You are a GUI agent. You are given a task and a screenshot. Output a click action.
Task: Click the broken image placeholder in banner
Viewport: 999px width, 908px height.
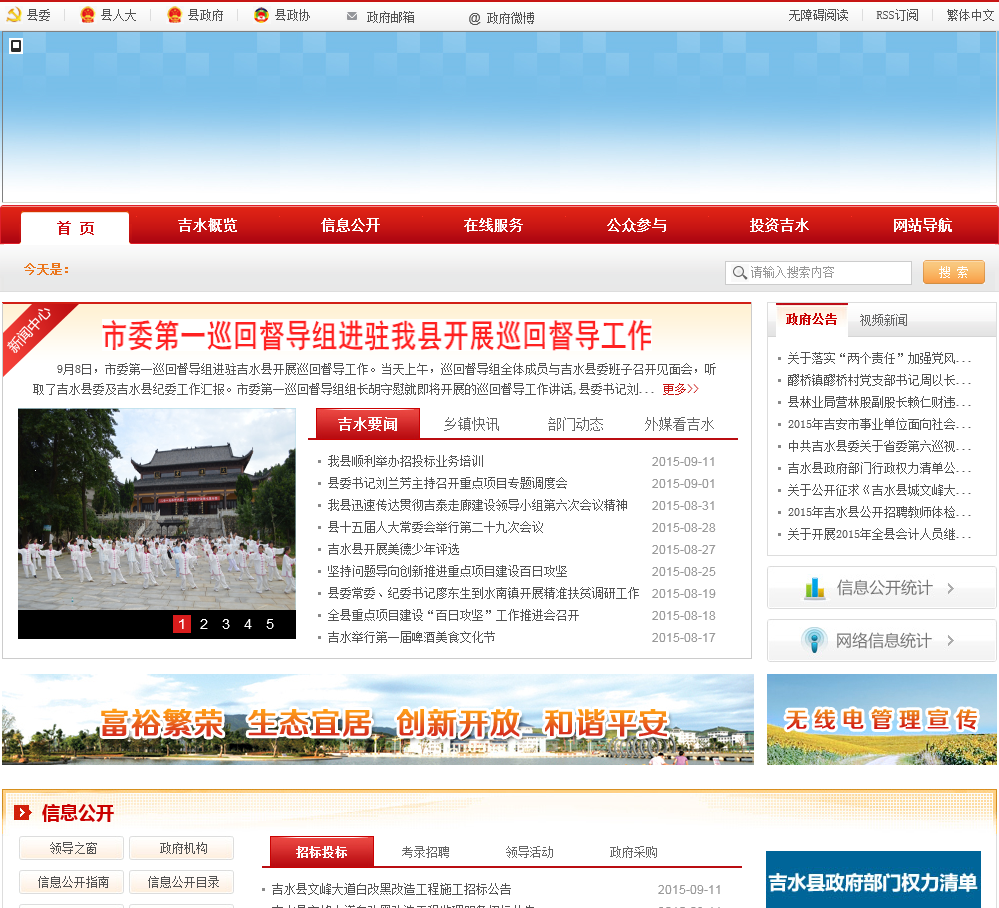click(16, 45)
